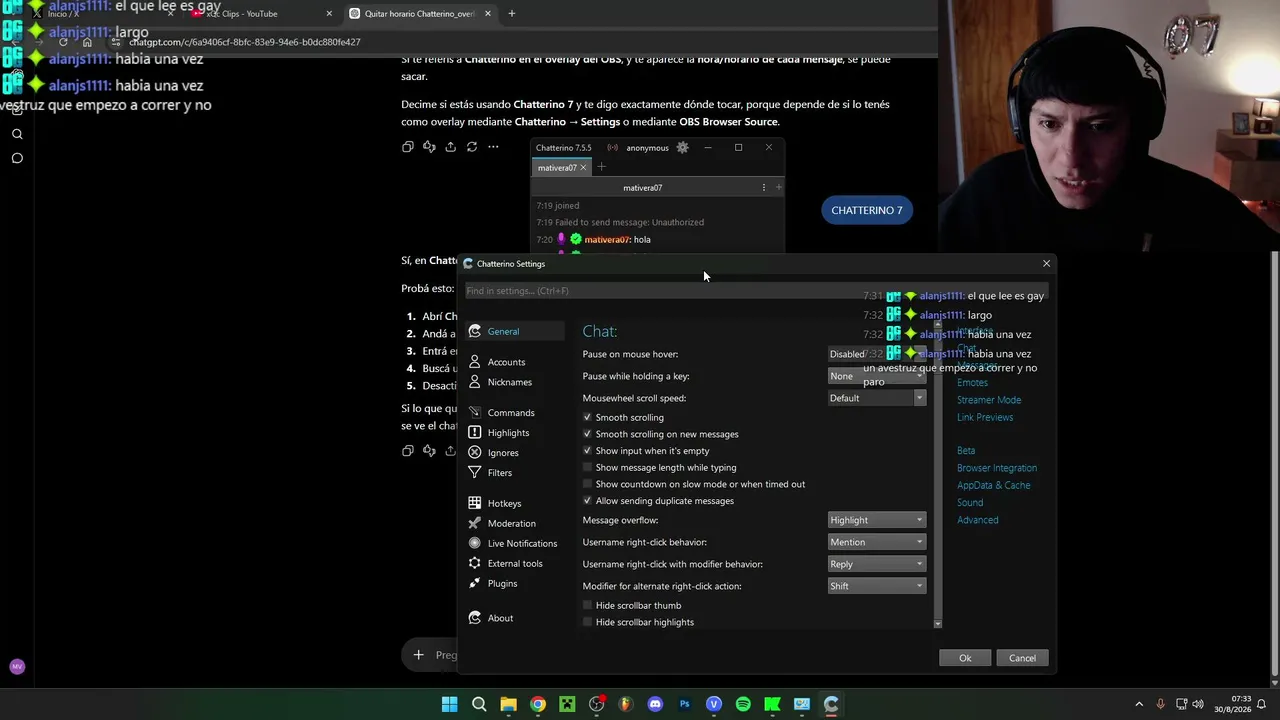Jump to the Sound section
Image resolution: width=1280 pixels, height=720 pixels.
pyautogui.click(x=970, y=502)
